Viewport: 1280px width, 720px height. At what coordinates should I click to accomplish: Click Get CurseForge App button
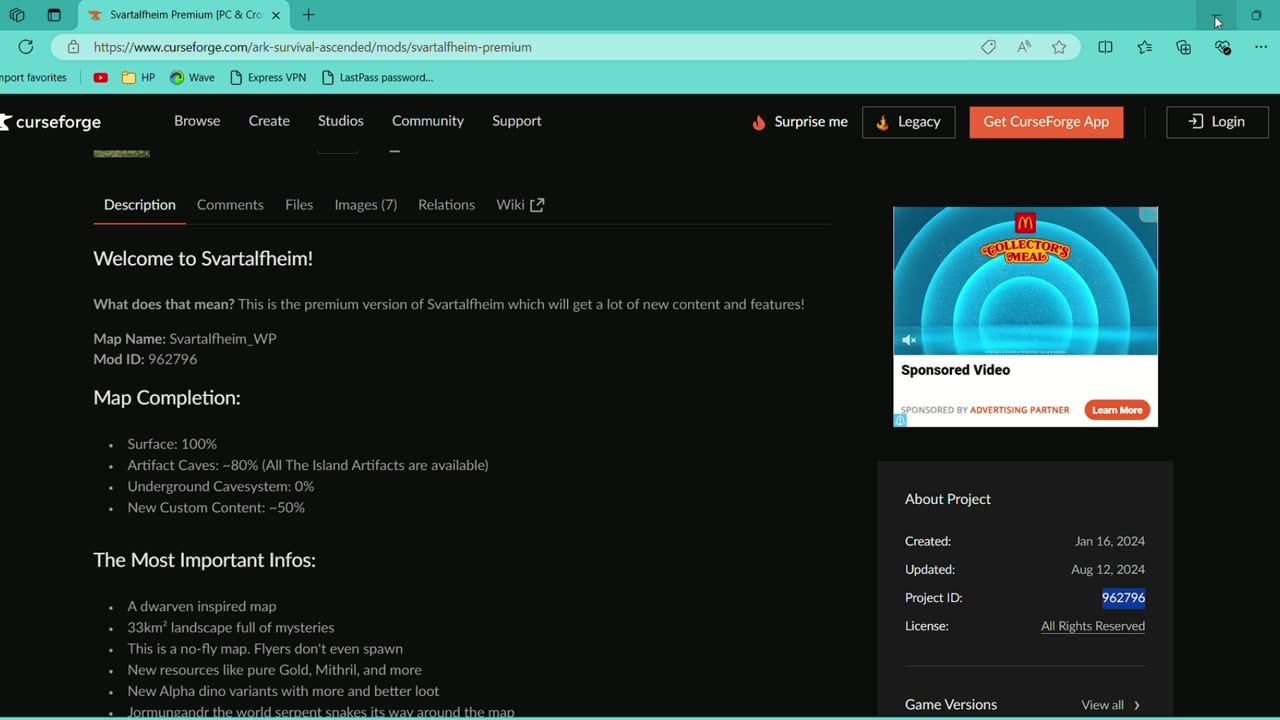click(x=1046, y=122)
